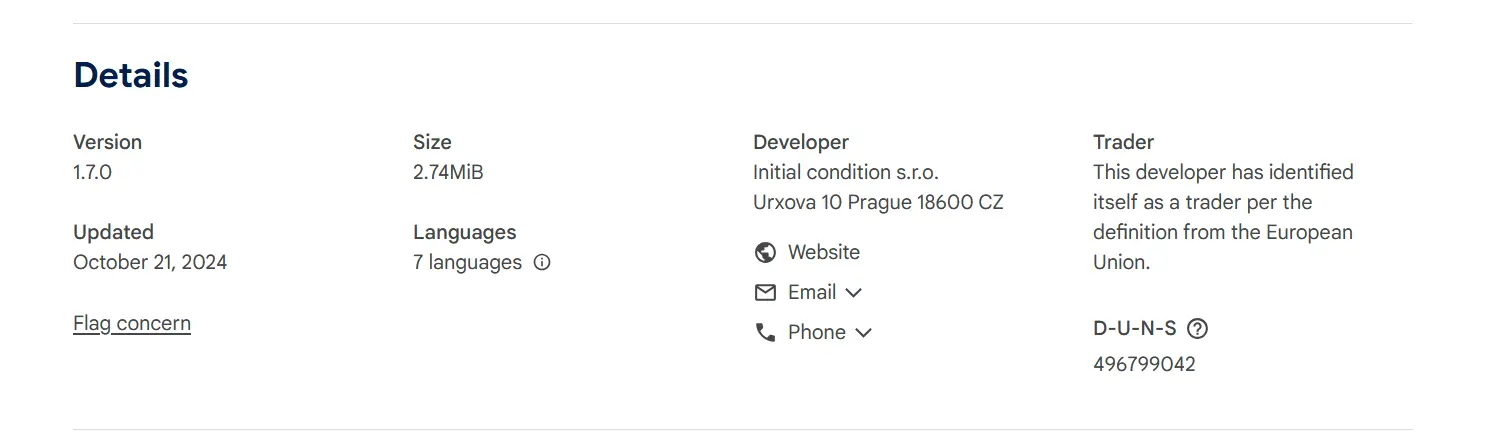The width and height of the screenshot is (1488, 436).
Task: Click the Email label text
Action: (811, 292)
